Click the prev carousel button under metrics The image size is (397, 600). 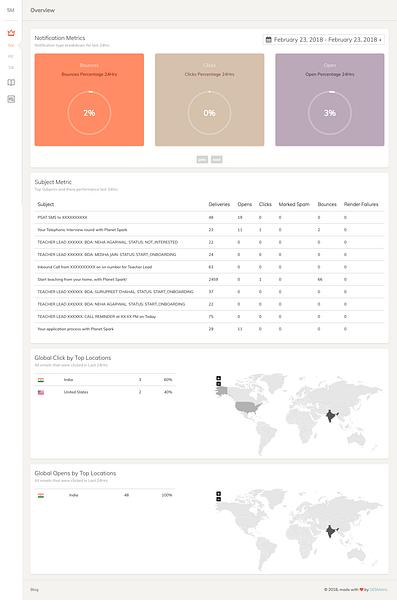[x=202, y=159]
